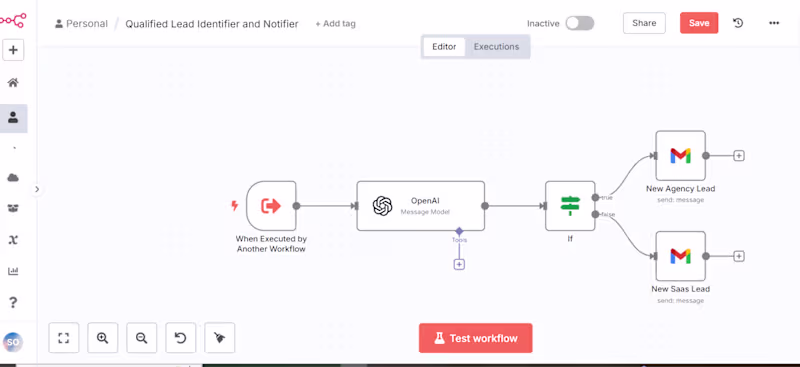Click the Add tag link
Viewport: 800px width, 367px height.
(335, 24)
